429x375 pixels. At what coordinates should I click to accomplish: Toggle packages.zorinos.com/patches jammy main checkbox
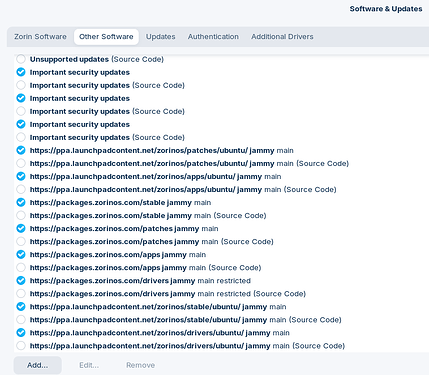(x=21, y=228)
